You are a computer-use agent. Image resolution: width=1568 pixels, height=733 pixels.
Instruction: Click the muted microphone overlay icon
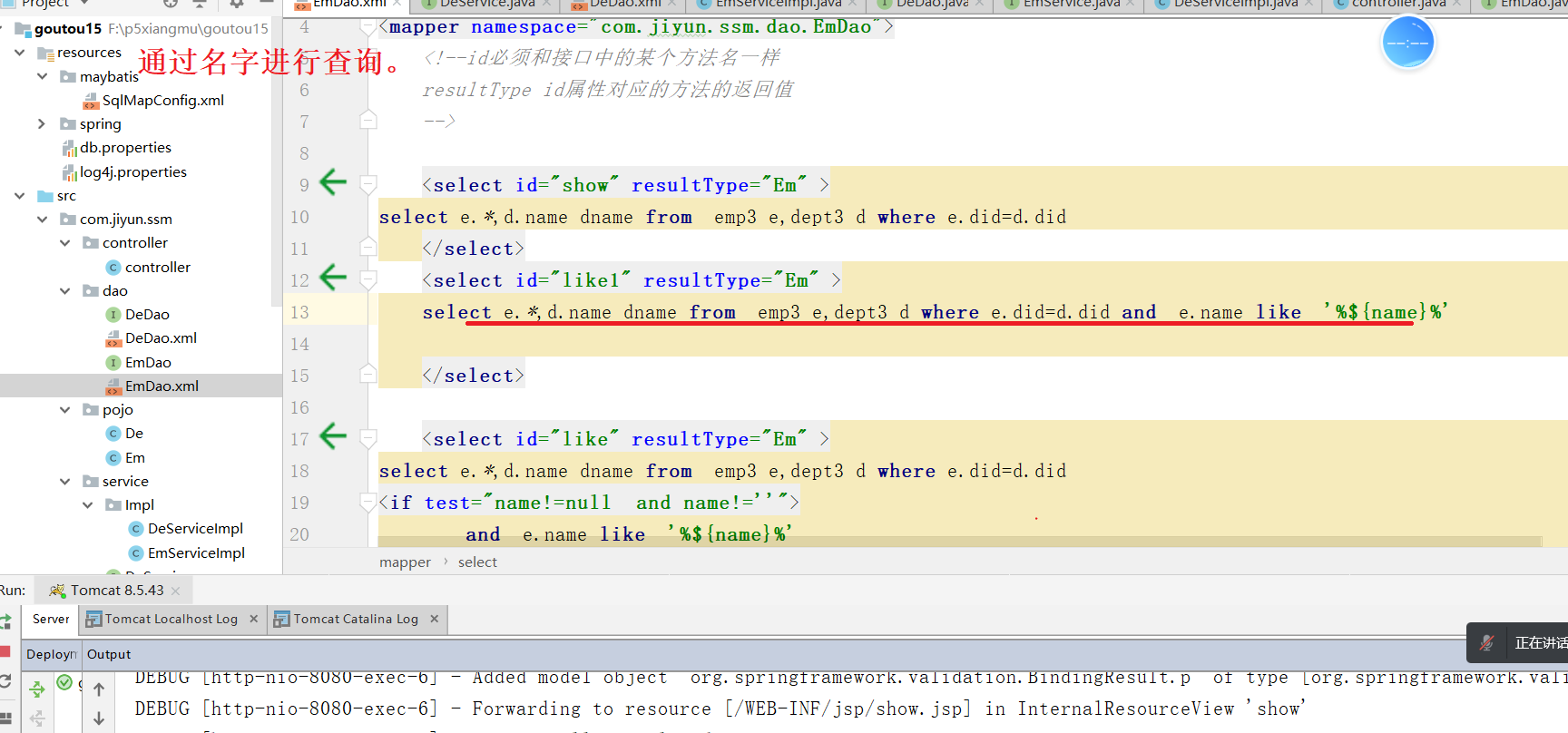coord(1486,642)
